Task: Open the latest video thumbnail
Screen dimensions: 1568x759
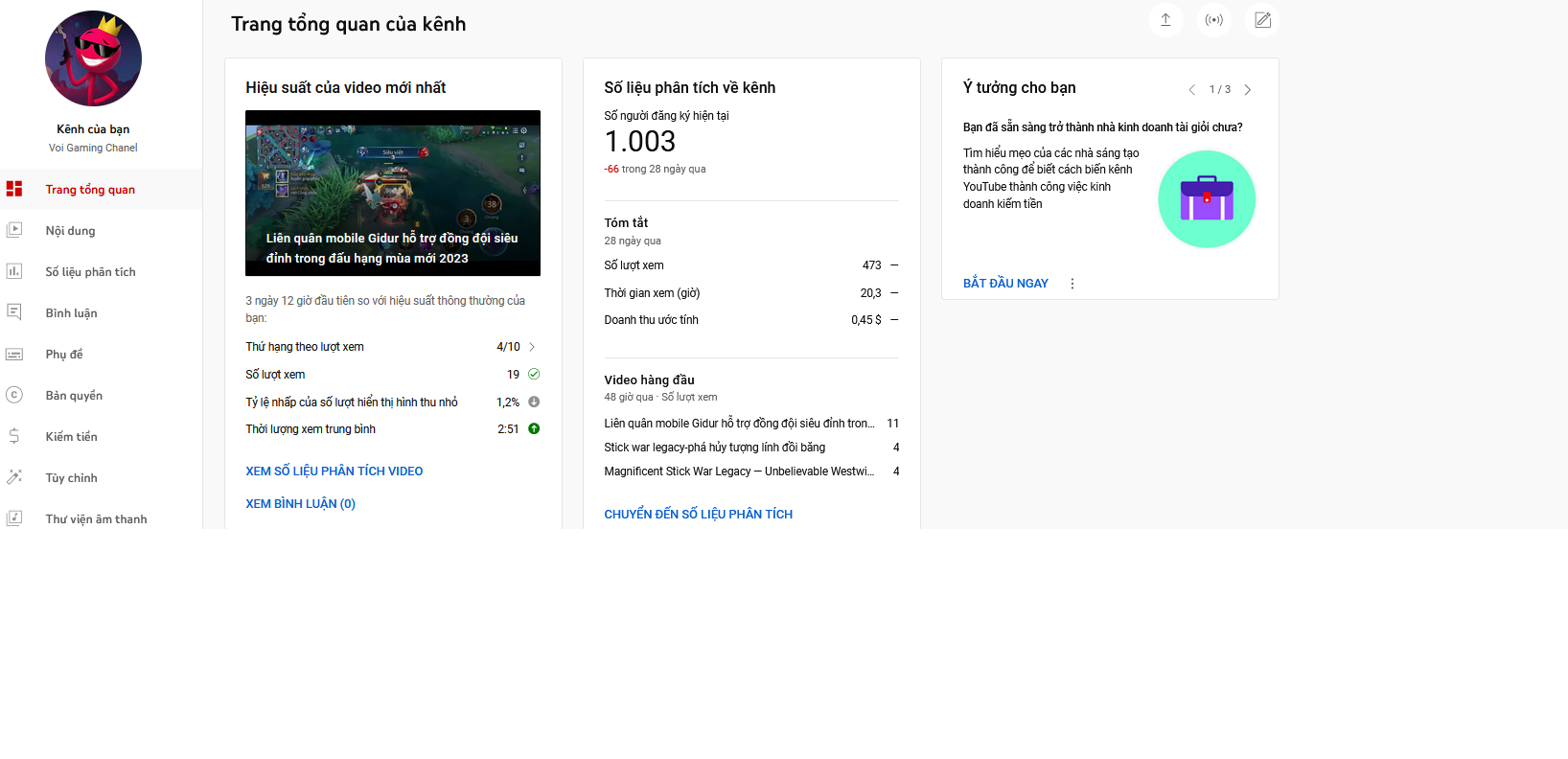Action: pos(392,193)
